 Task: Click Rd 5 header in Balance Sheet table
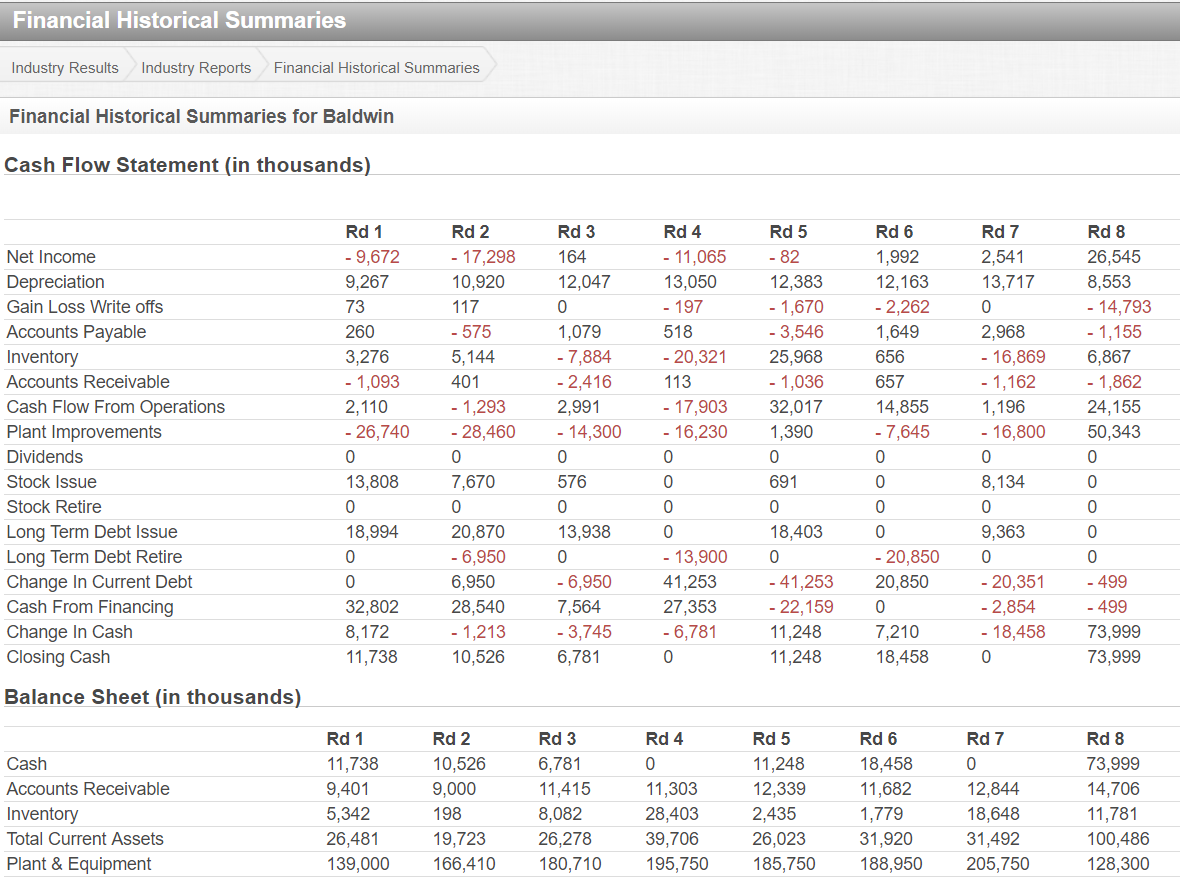pyautogui.click(x=771, y=739)
